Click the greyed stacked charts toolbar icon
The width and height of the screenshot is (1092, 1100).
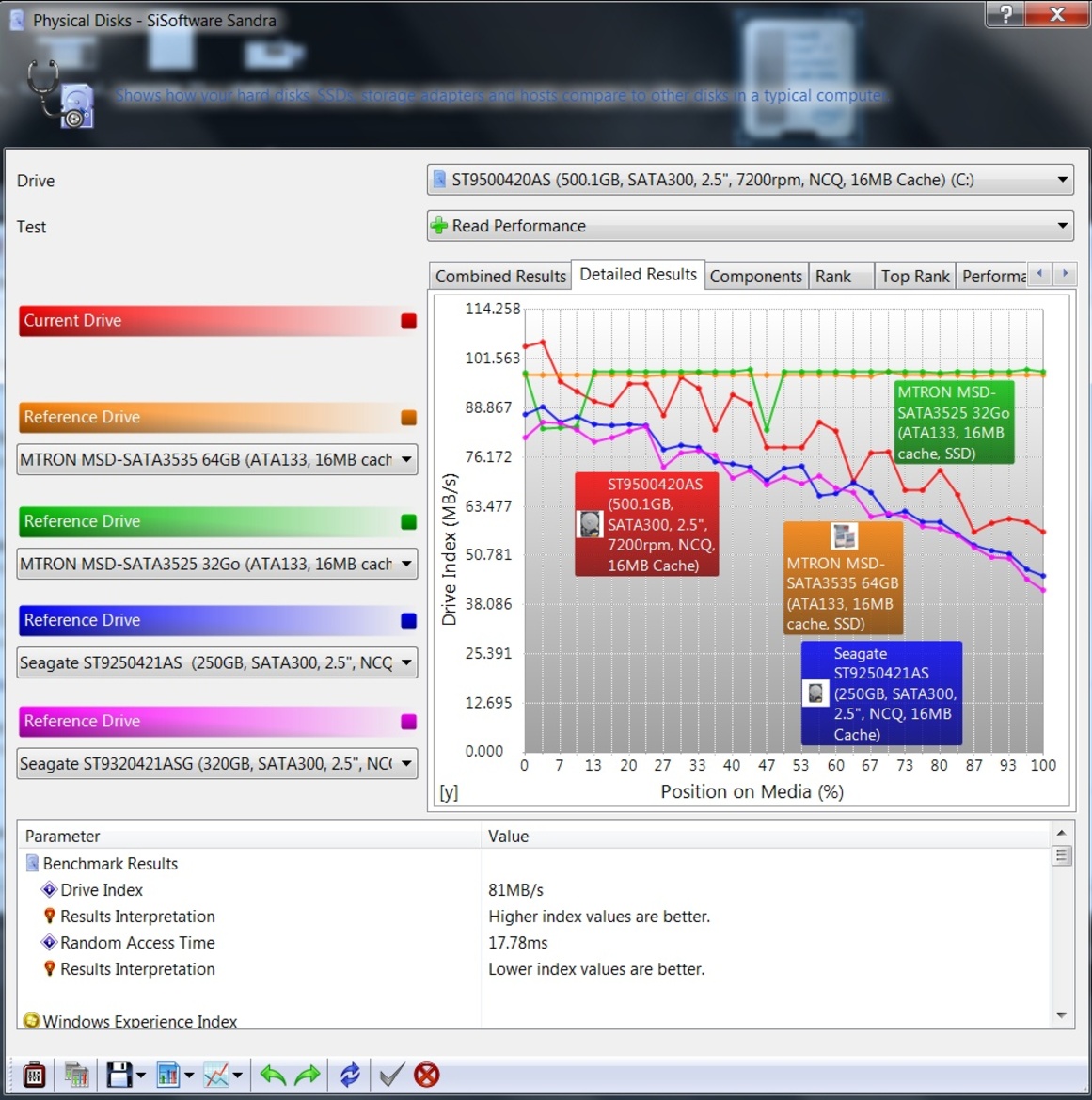pyautogui.click(x=76, y=1074)
